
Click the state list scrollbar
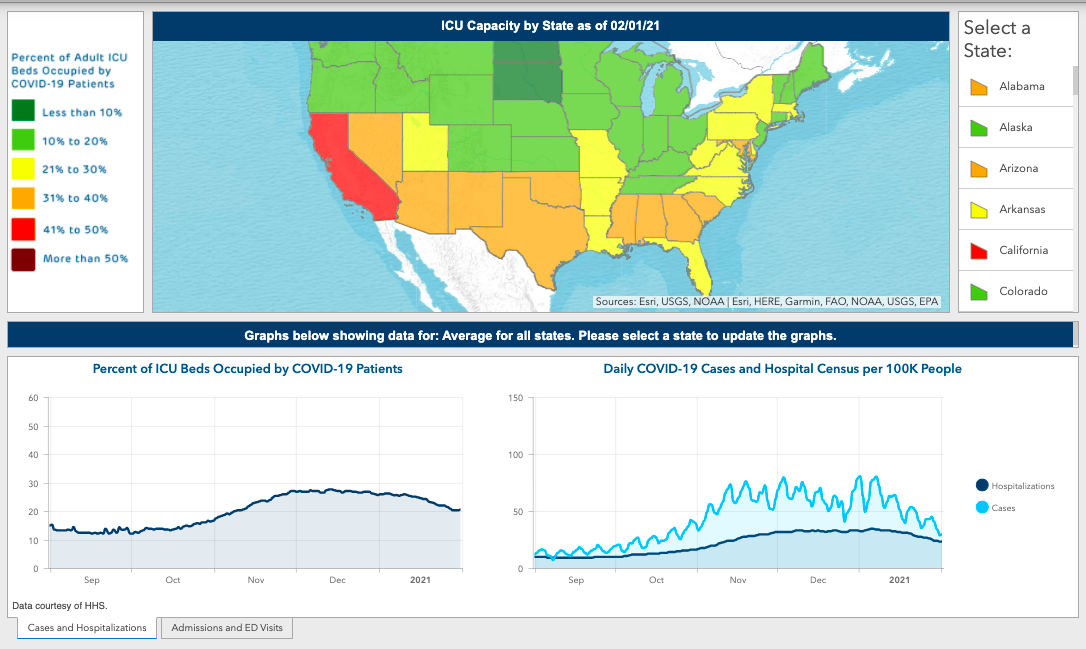1076,80
